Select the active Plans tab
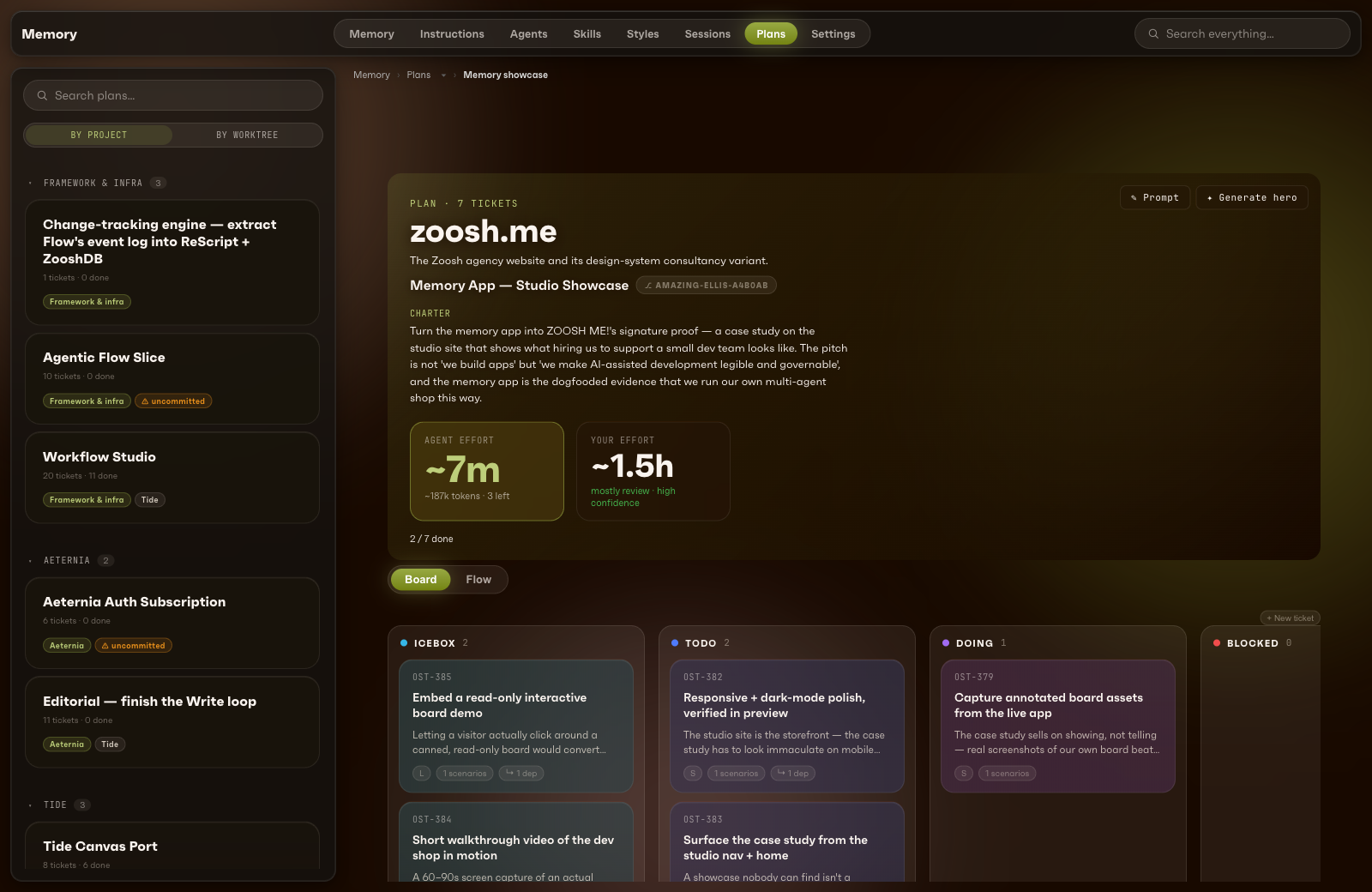The height and width of the screenshot is (892, 1372). pyautogui.click(x=771, y=34)
